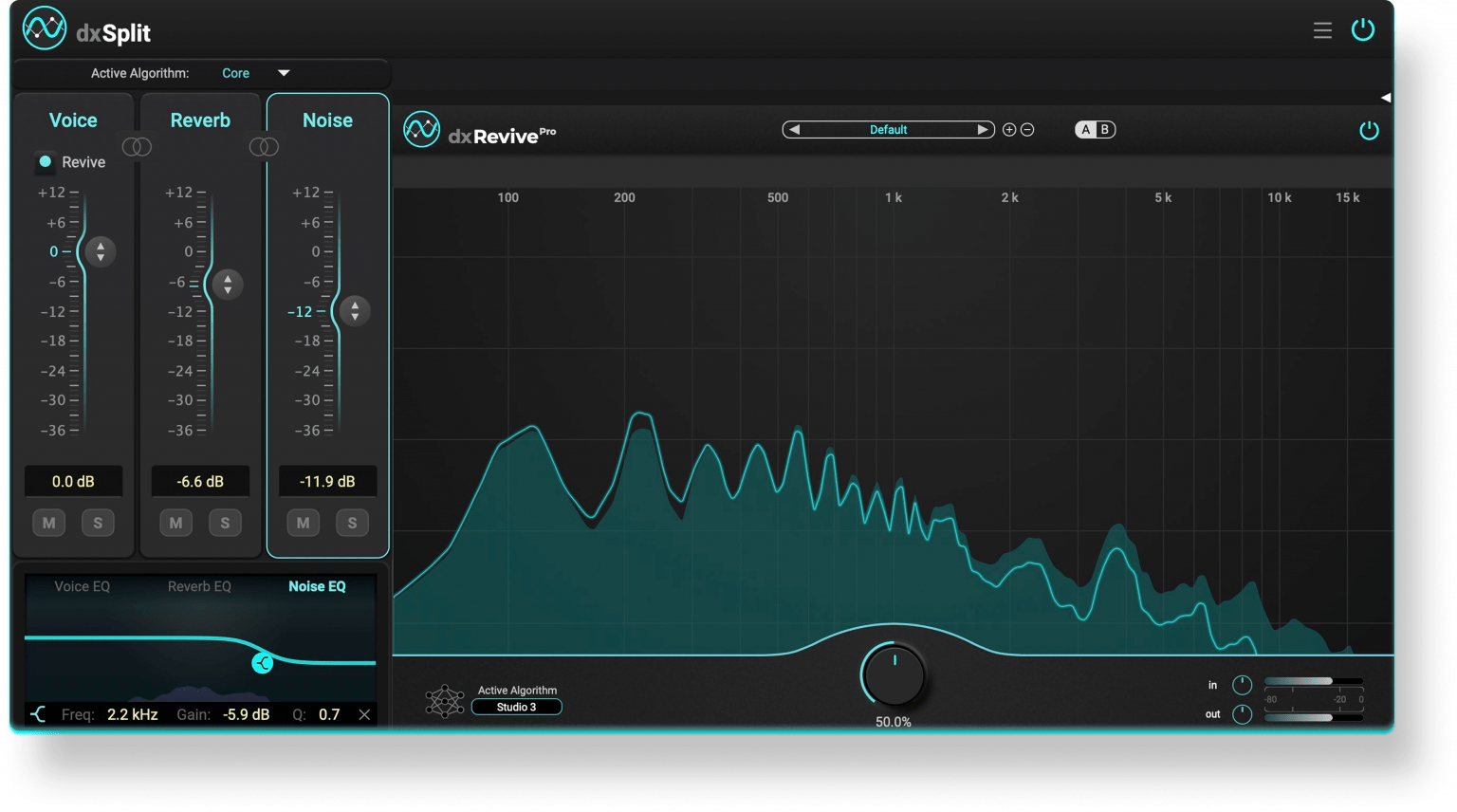Solo the Voice channel
The height and width of the screenshot is (812, 1457).
pos(98,523)
